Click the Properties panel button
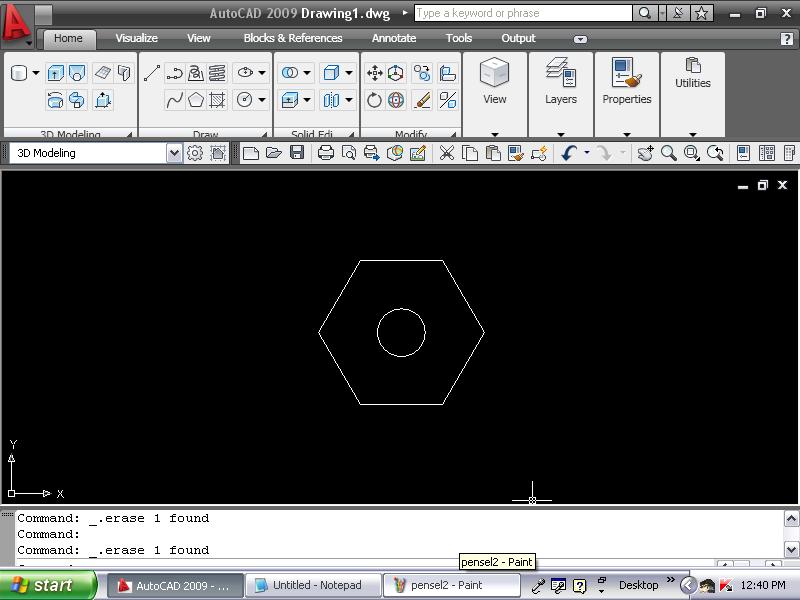800x600 pixels. coord(627,82)
